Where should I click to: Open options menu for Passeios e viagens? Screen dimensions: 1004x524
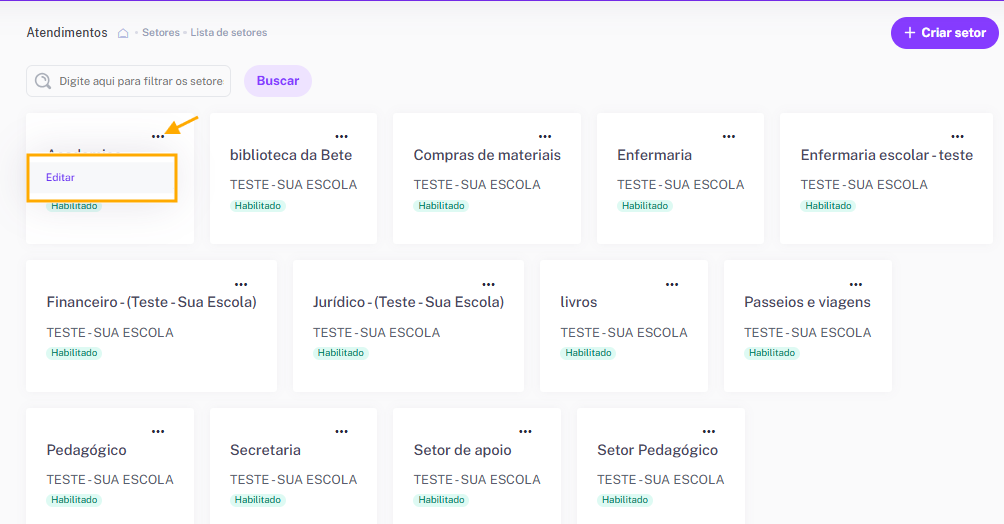click(x=855, y=284)
